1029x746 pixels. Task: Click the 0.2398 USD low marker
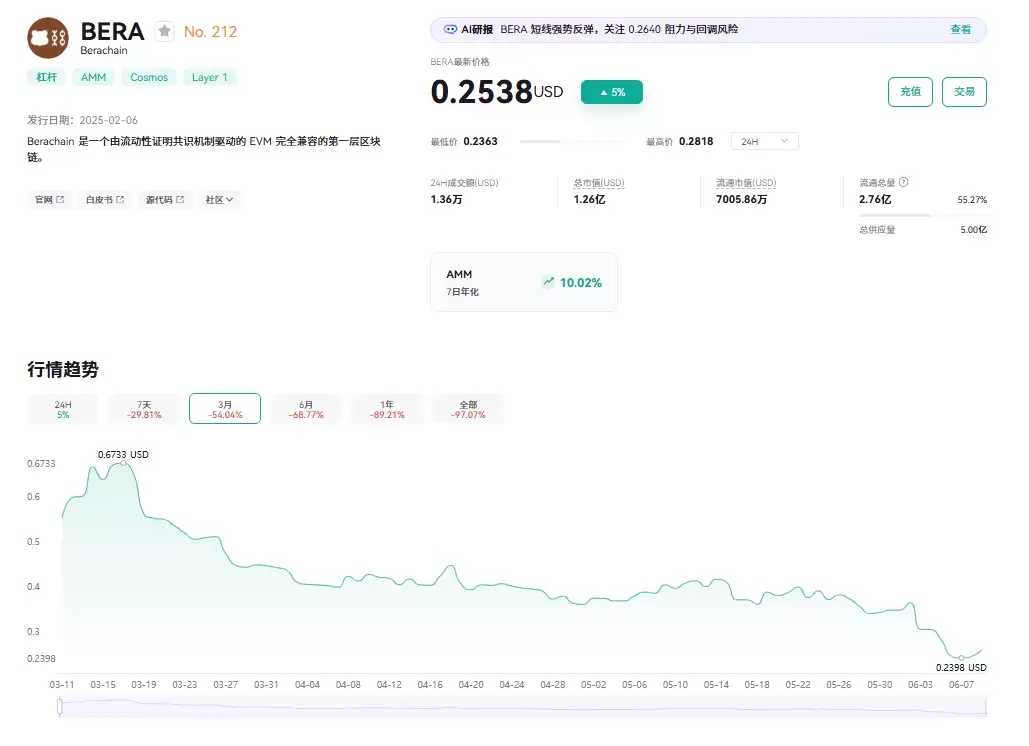(961, 657)
